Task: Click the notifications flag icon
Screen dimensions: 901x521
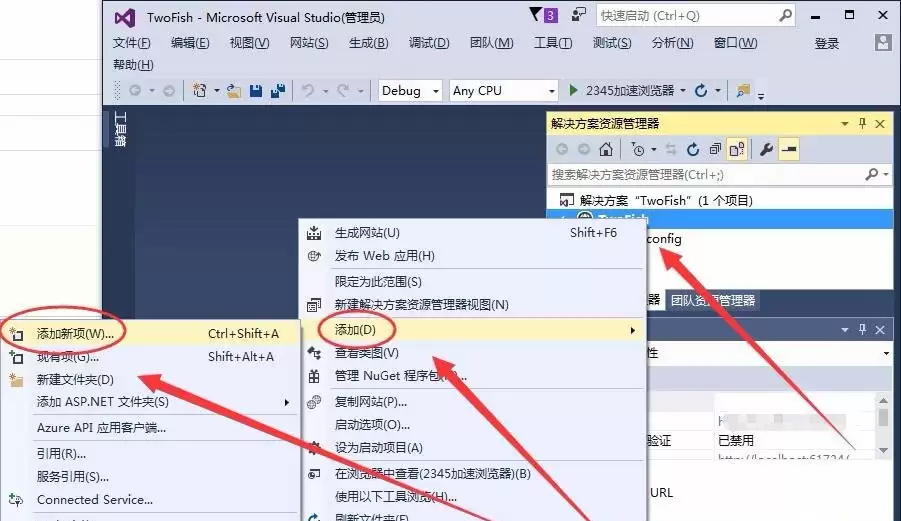Action: [x=536, y=14]
